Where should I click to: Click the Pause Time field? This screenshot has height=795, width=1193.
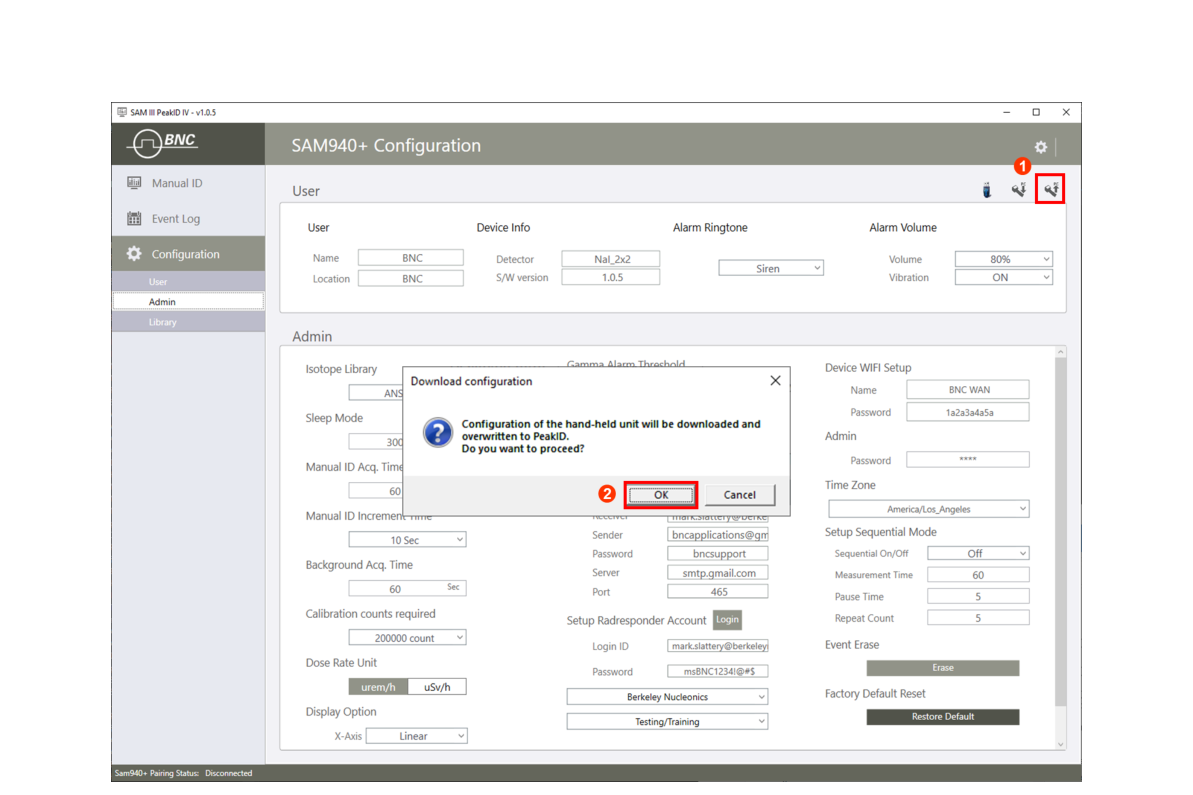(978, 596)
